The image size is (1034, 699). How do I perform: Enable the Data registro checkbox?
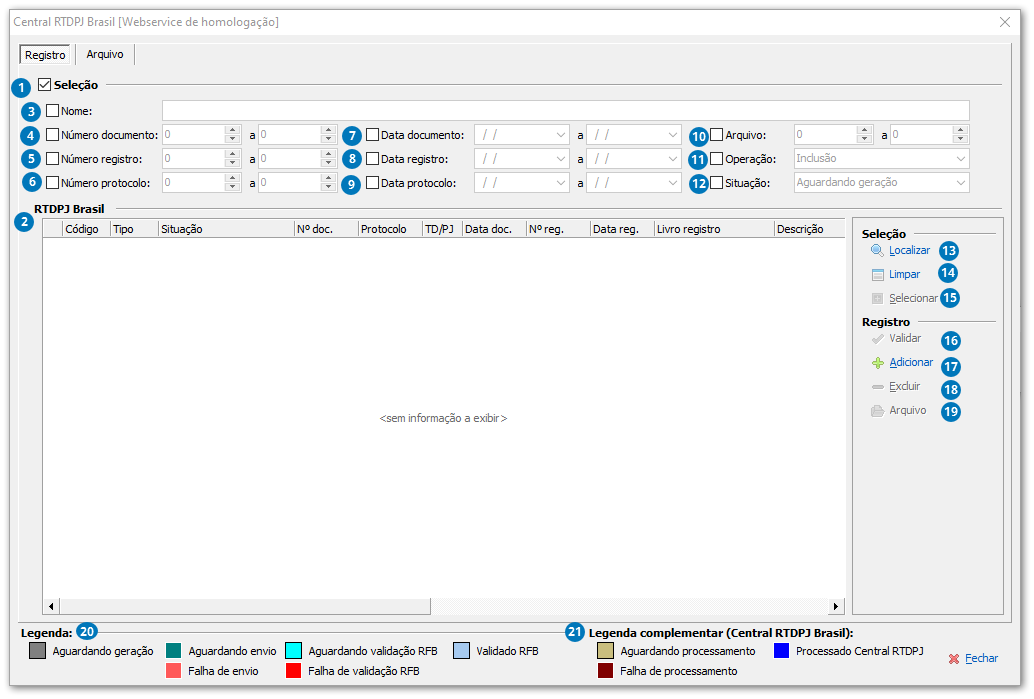tap(373, 158)
